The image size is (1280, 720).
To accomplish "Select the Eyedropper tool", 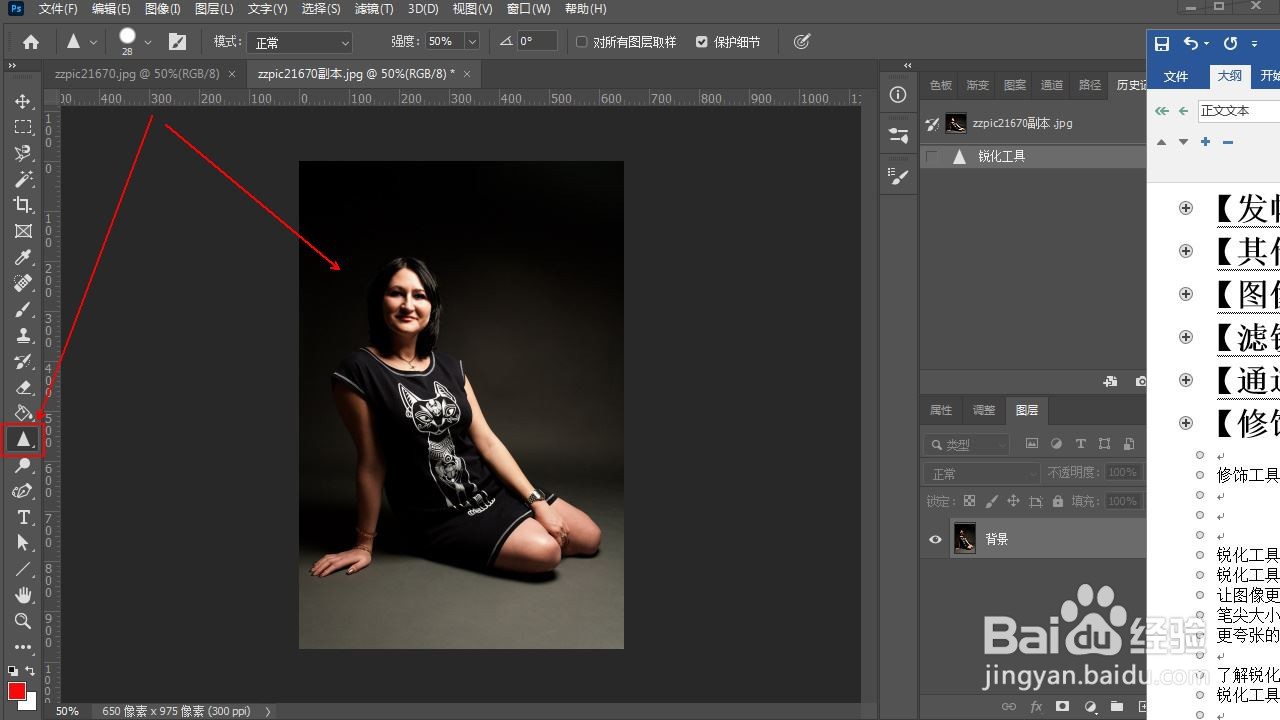I will point(23,258).
